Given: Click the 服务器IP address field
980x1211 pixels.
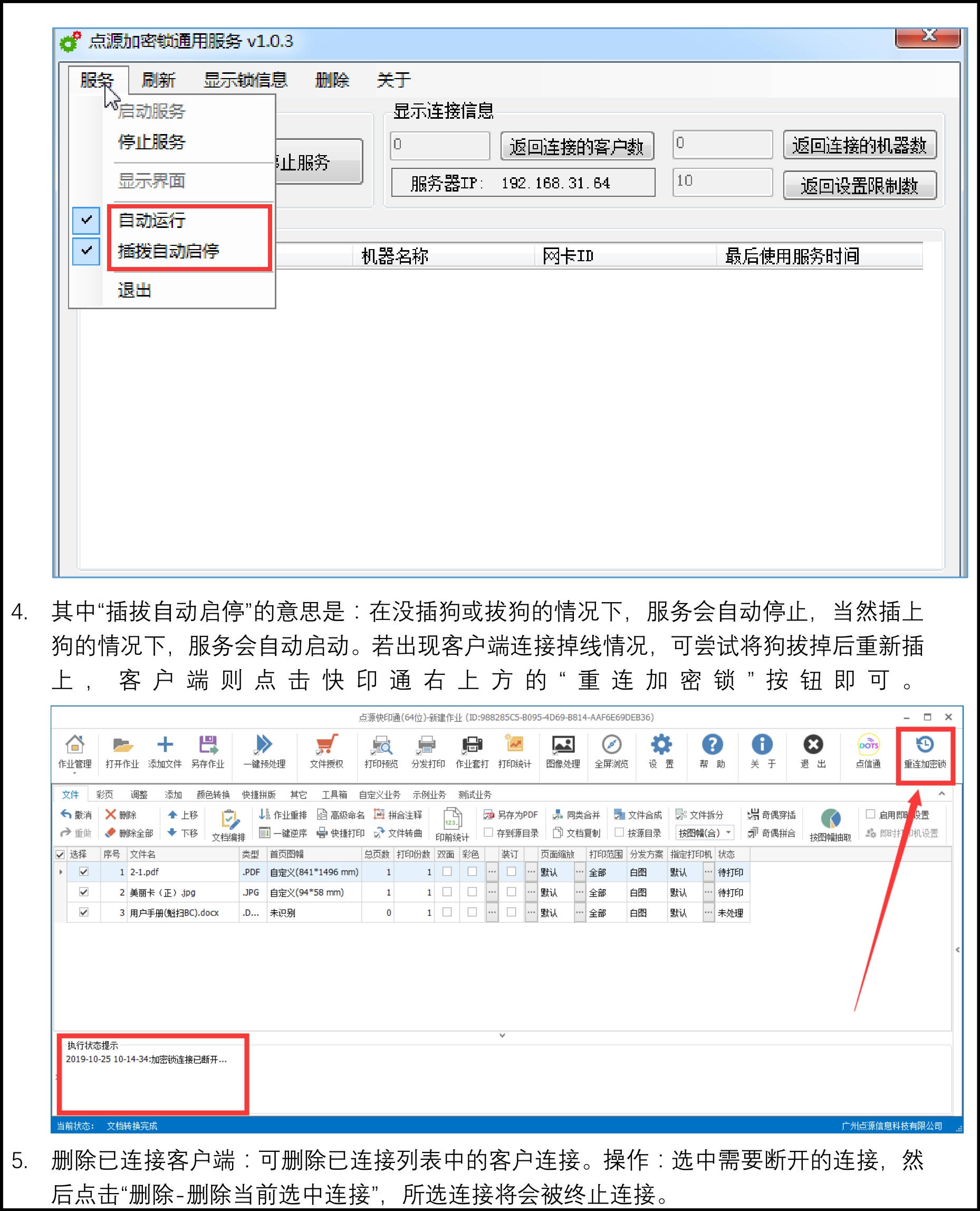Looking at the screenshot, I should [x=523, y=183].
